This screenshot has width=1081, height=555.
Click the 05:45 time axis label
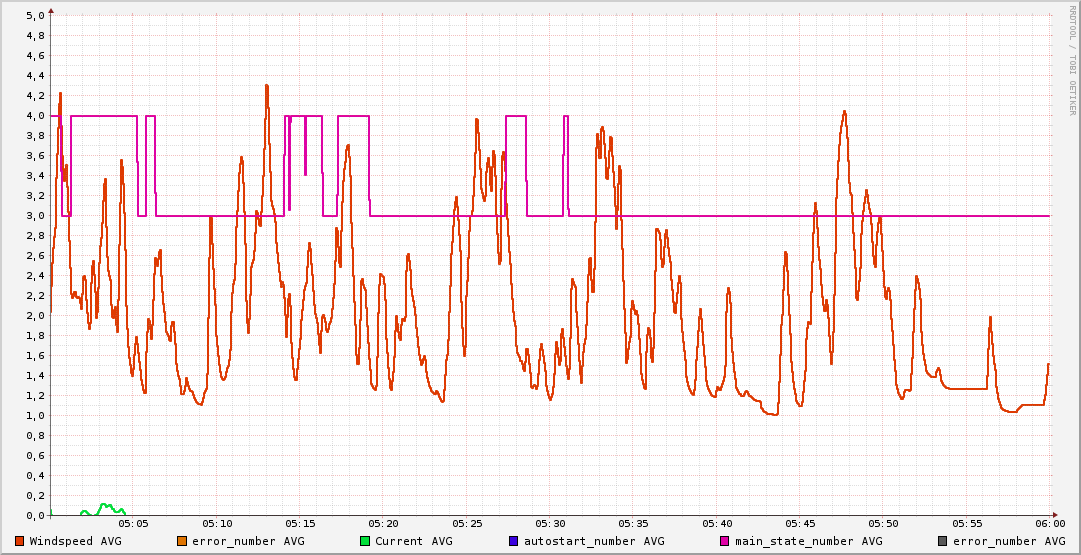(x=800, y=523)
